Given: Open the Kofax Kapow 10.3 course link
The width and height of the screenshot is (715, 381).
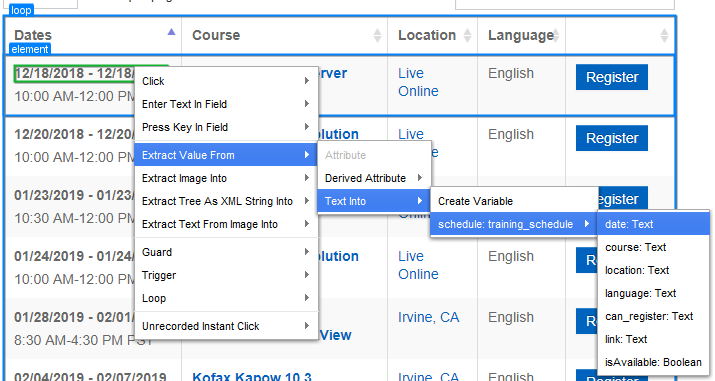Looking at the screenshot, I should coord(252,376).
